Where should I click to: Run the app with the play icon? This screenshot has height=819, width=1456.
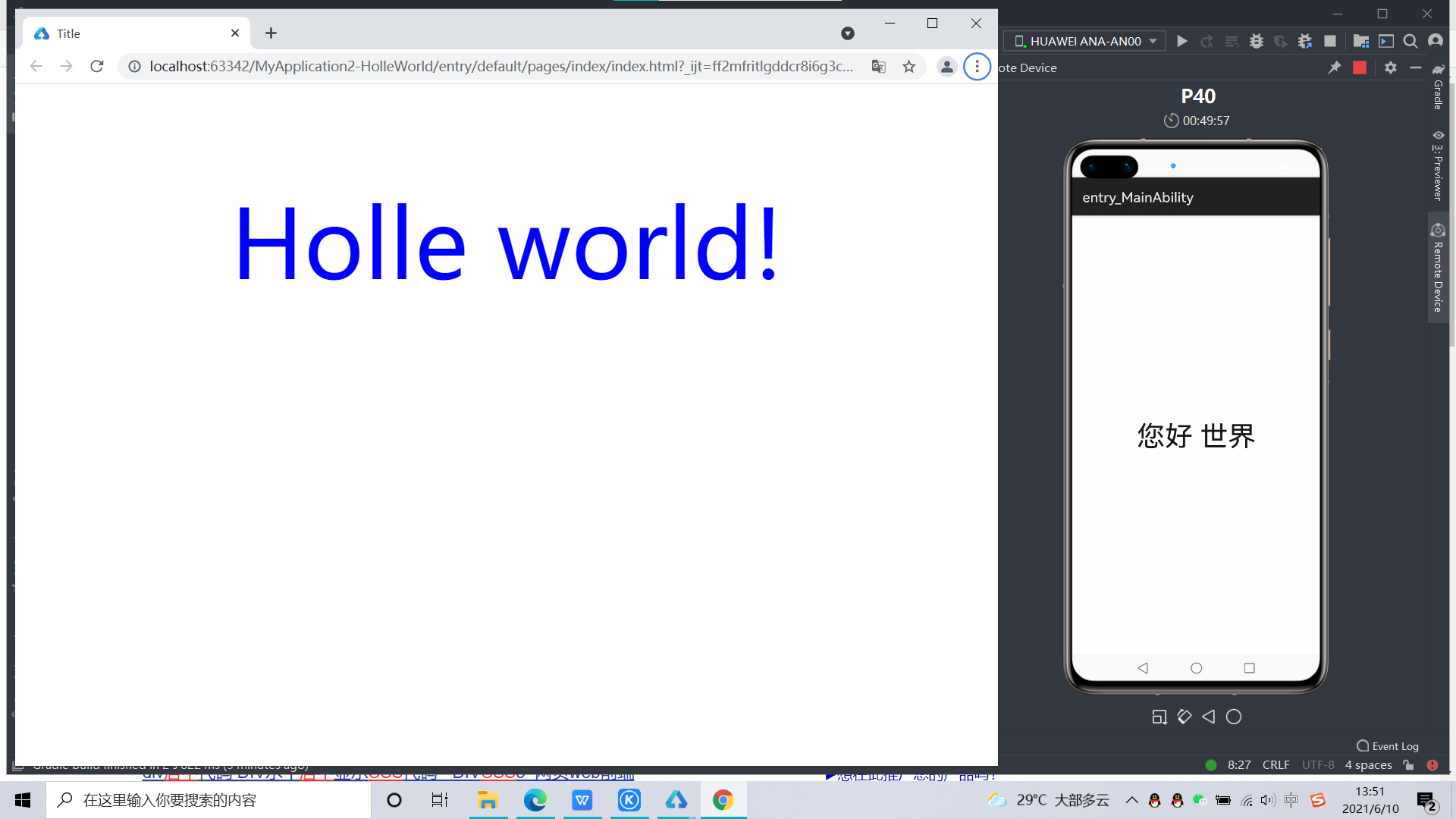[1181, 41]
